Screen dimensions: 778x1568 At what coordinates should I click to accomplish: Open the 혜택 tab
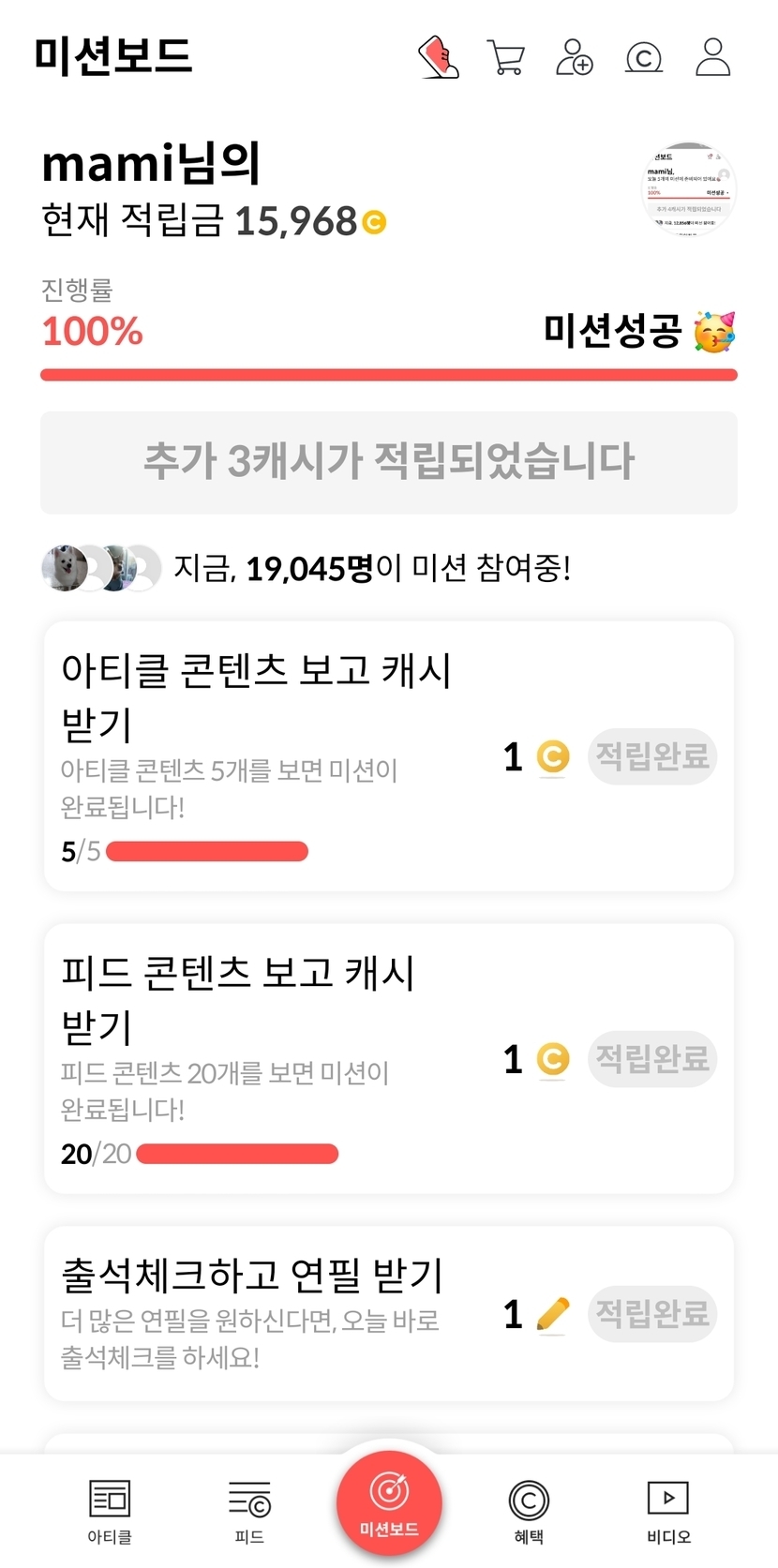pos(529,1511)
